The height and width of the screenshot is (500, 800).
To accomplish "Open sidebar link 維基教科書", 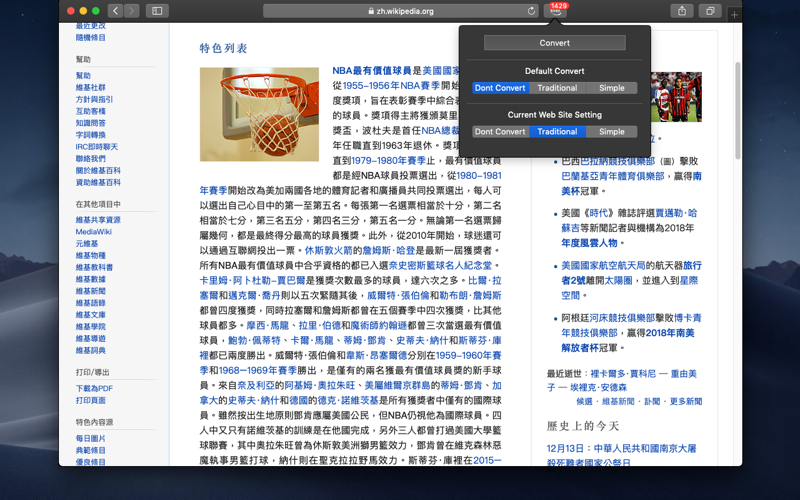I will coord(94,267).
